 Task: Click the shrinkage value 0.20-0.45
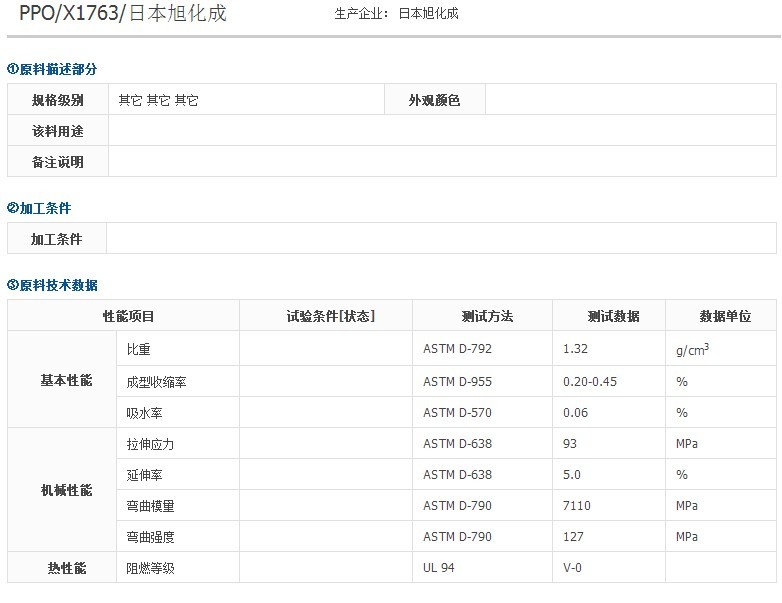tap(590, 382)
